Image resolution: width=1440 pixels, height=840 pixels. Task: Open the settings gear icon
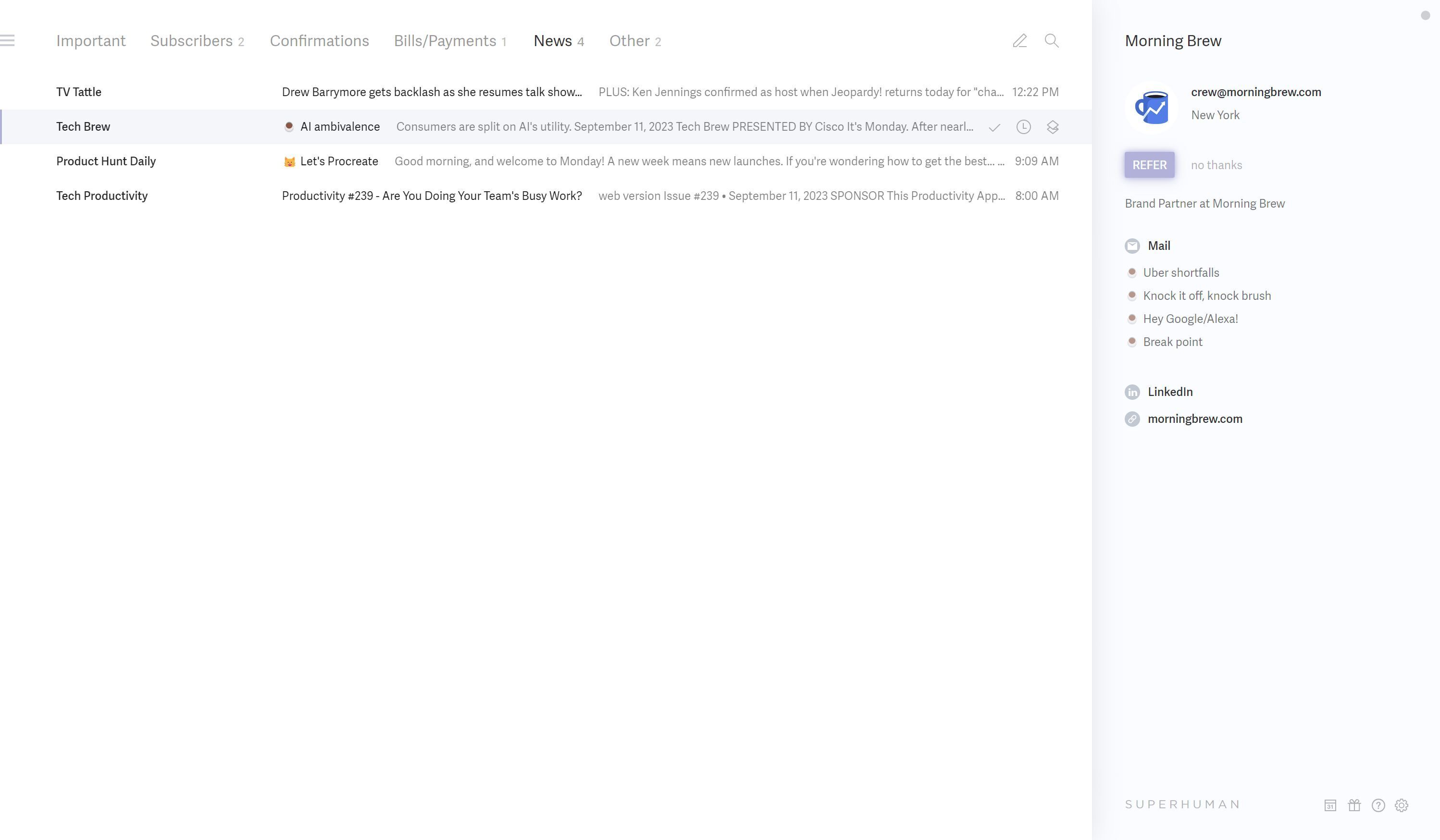pos(1402,805)
